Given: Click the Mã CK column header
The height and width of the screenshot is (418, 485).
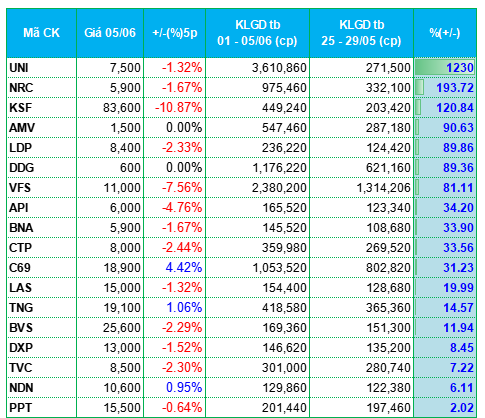Looking at the screenshot, I should tap(42, 33).
